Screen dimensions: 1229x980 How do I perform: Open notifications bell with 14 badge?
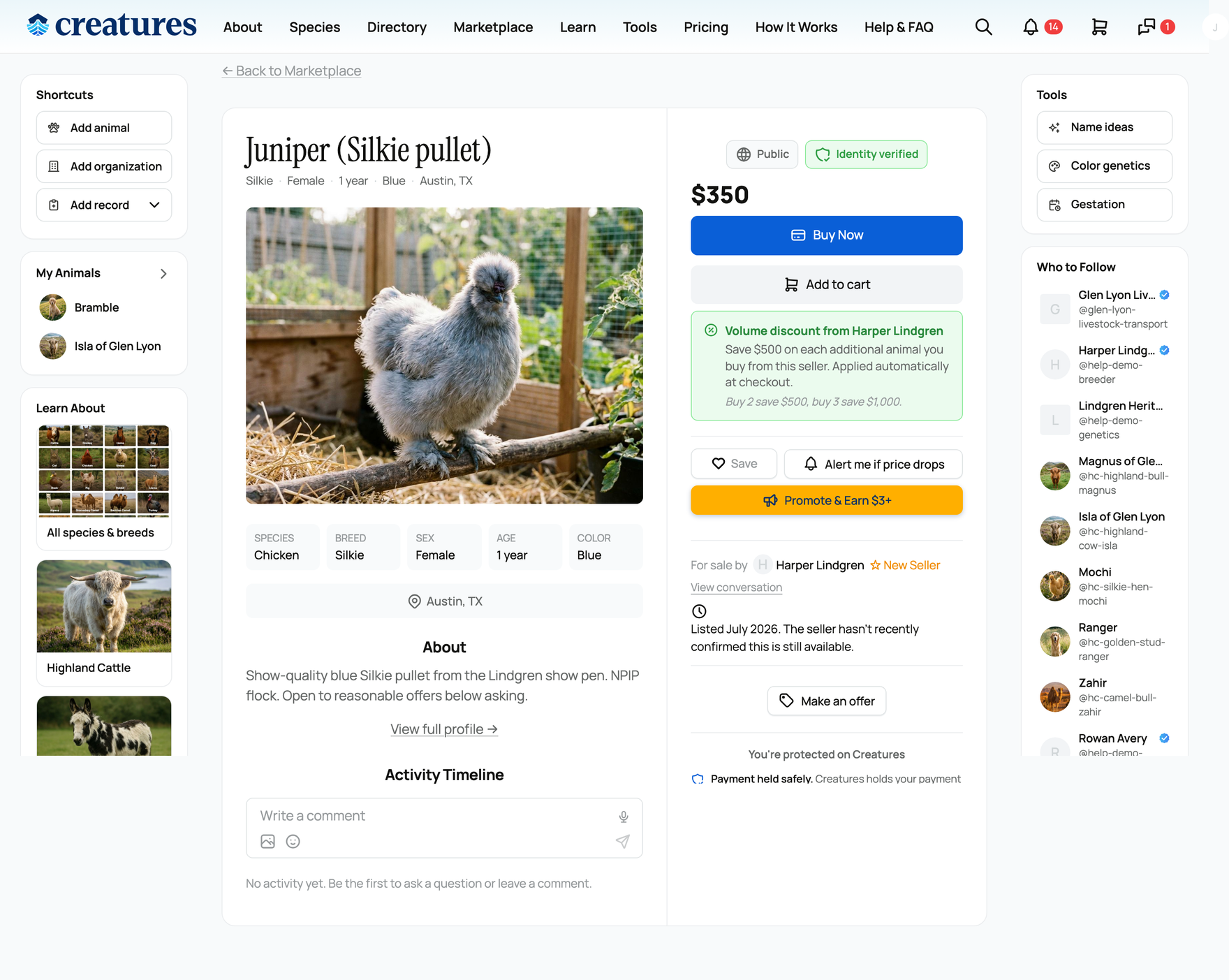(1042, 27)
